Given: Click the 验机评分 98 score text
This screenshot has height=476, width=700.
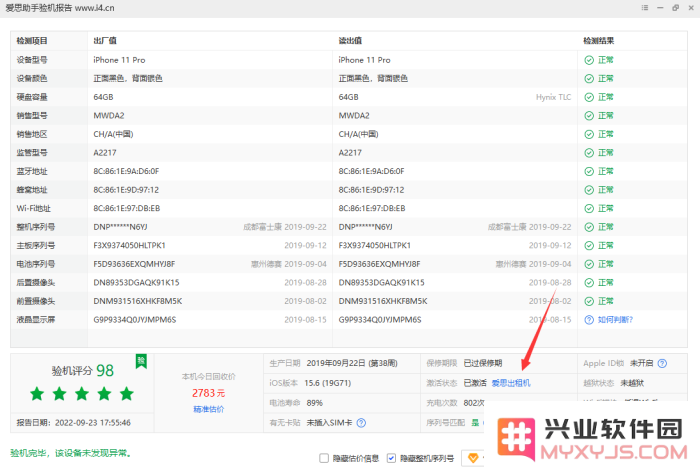Looking at the screenshot, I should (83, 371).
